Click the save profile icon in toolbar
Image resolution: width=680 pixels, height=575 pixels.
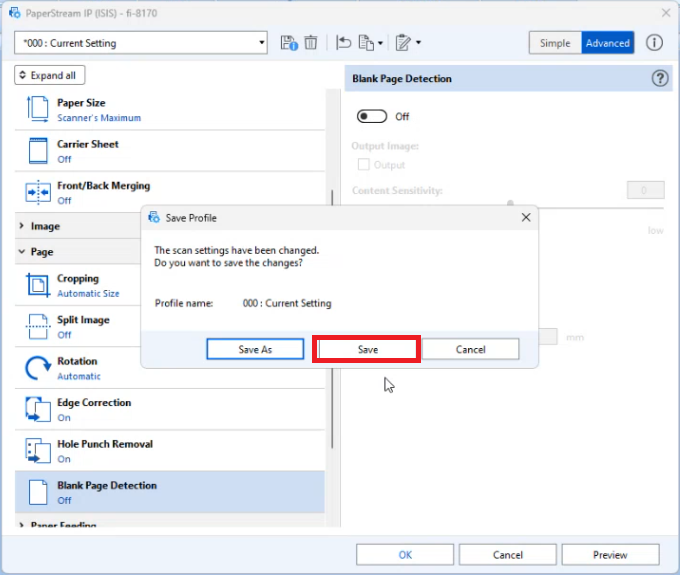[x=289, y=43]
